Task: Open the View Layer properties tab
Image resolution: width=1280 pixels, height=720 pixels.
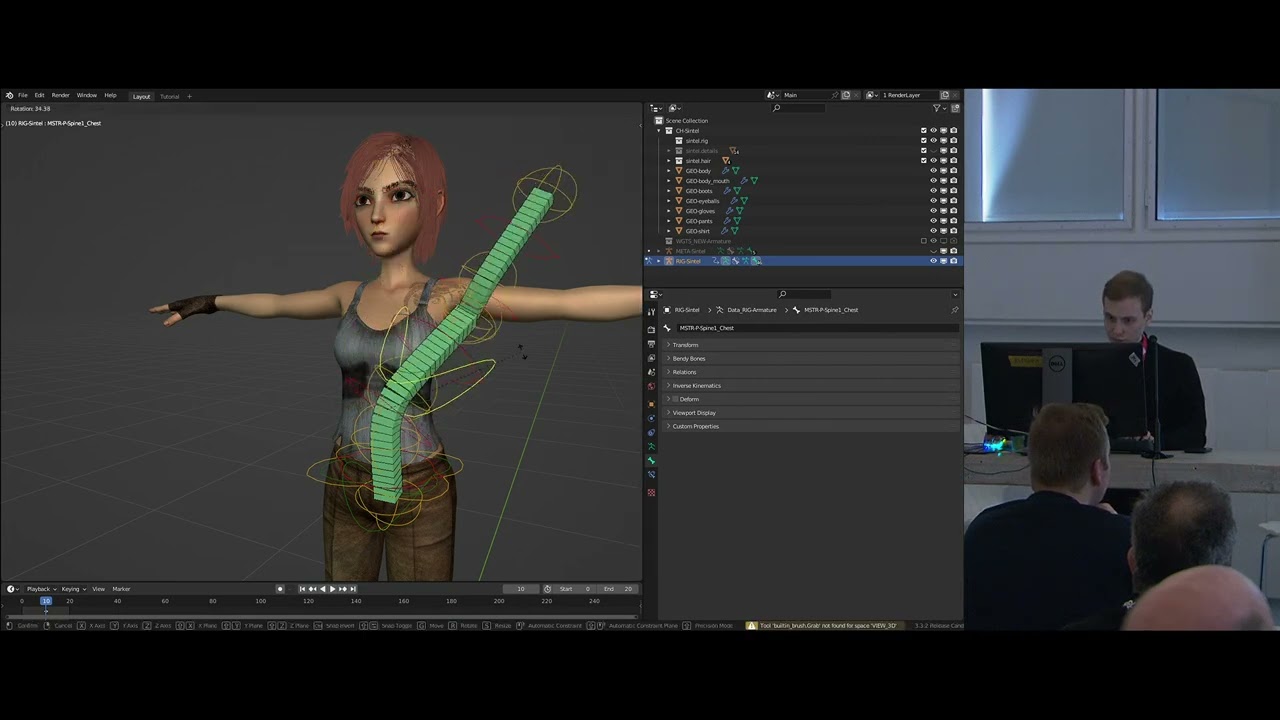Action: [651, 357]
